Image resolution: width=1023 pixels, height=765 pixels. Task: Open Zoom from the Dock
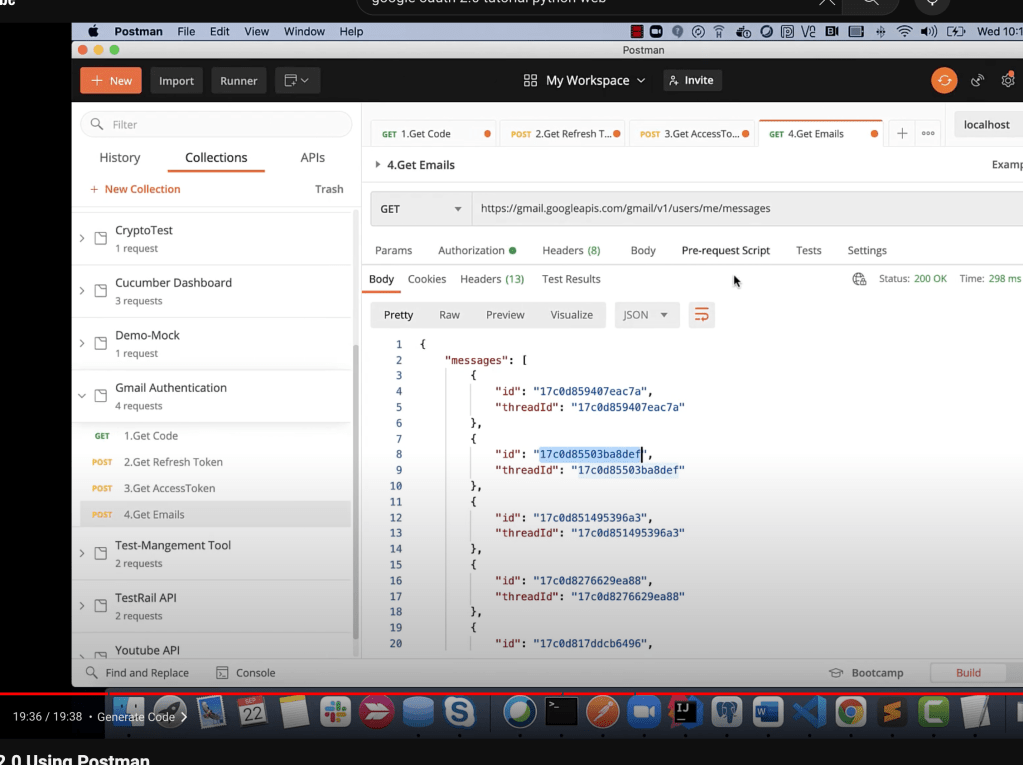coord(643,712)
